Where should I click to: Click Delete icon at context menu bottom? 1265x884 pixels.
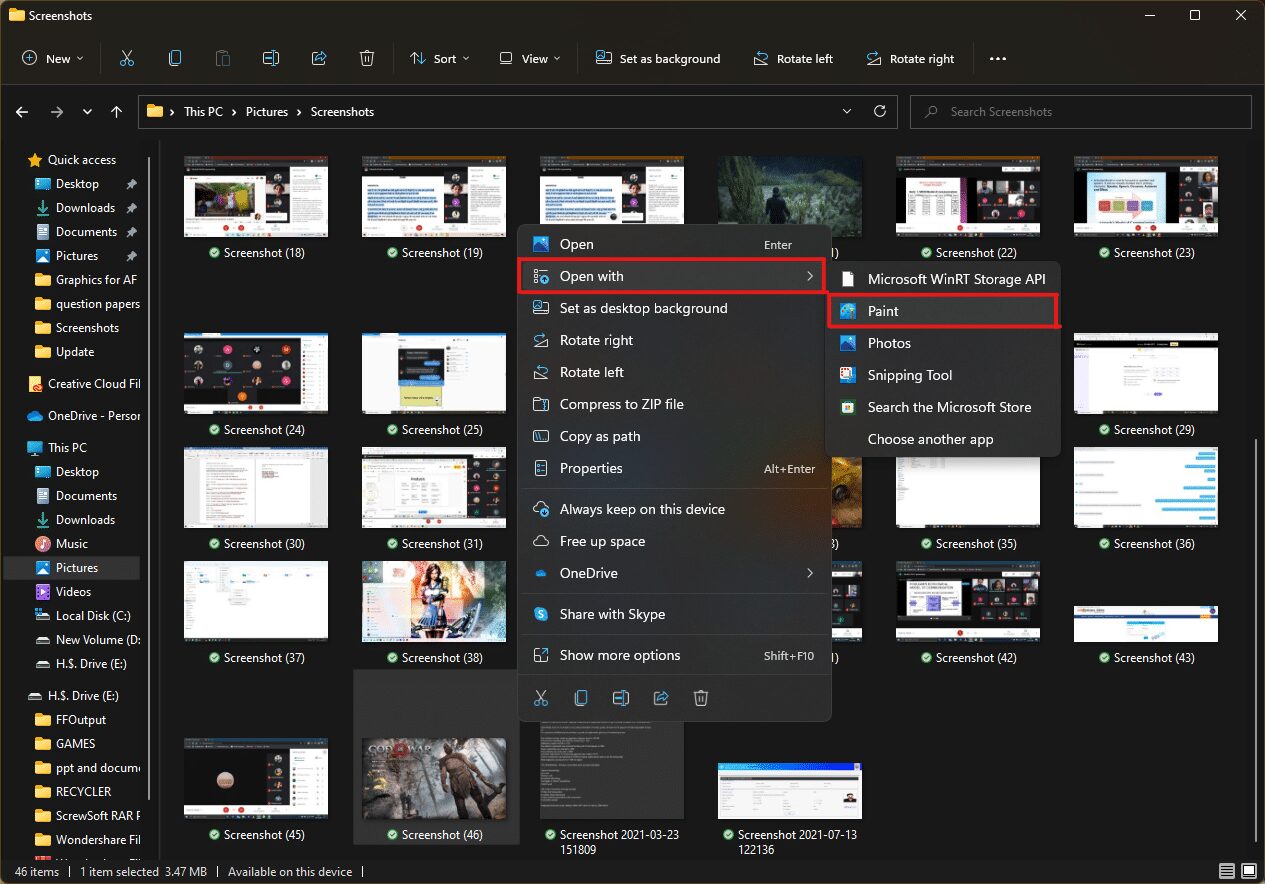701,698
